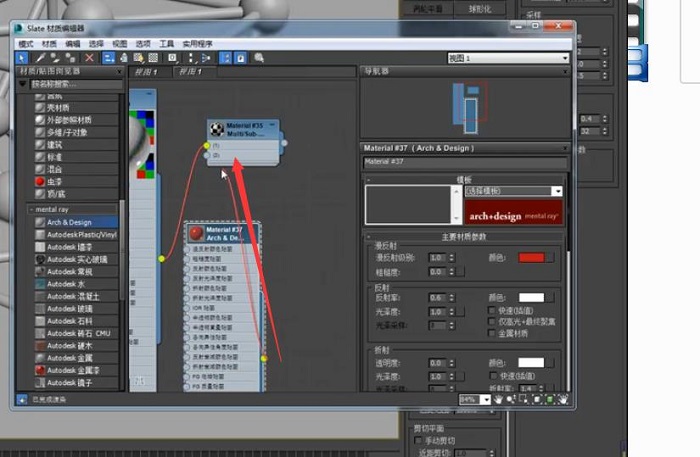
Task: Click Hide Unused Nodeslots icon
Action: pos(124,58)
